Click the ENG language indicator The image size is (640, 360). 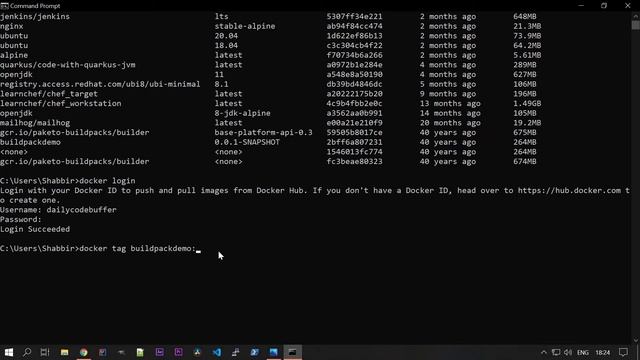click(583, 352)
